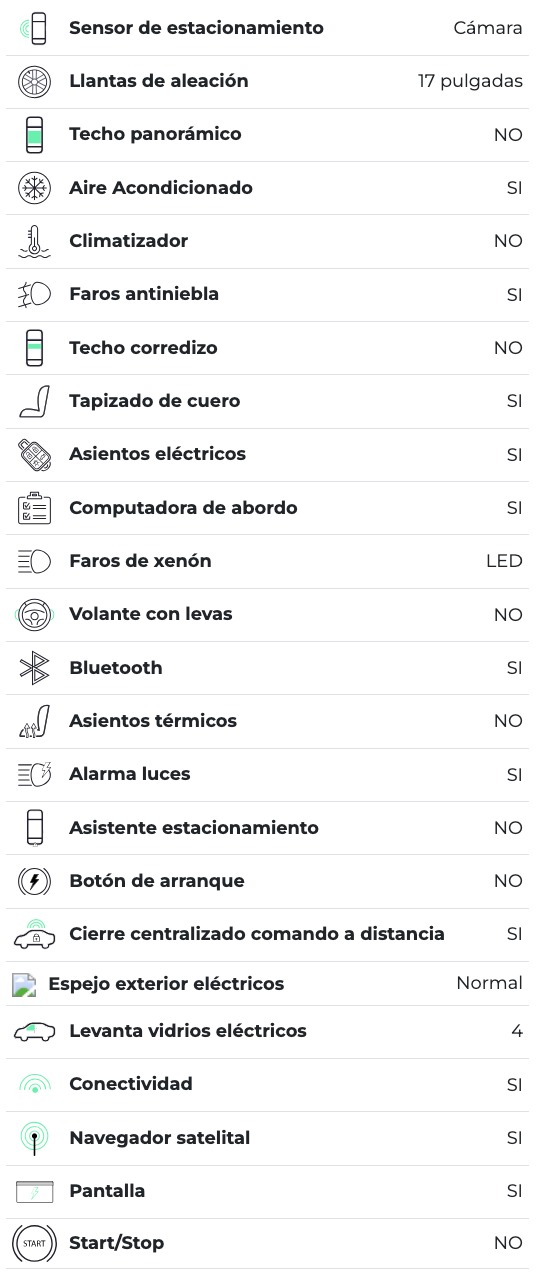This screenshot has height=1286, width=550.
Task: Click the Cámara value for parking sensor
Action: tap(488, 28)
